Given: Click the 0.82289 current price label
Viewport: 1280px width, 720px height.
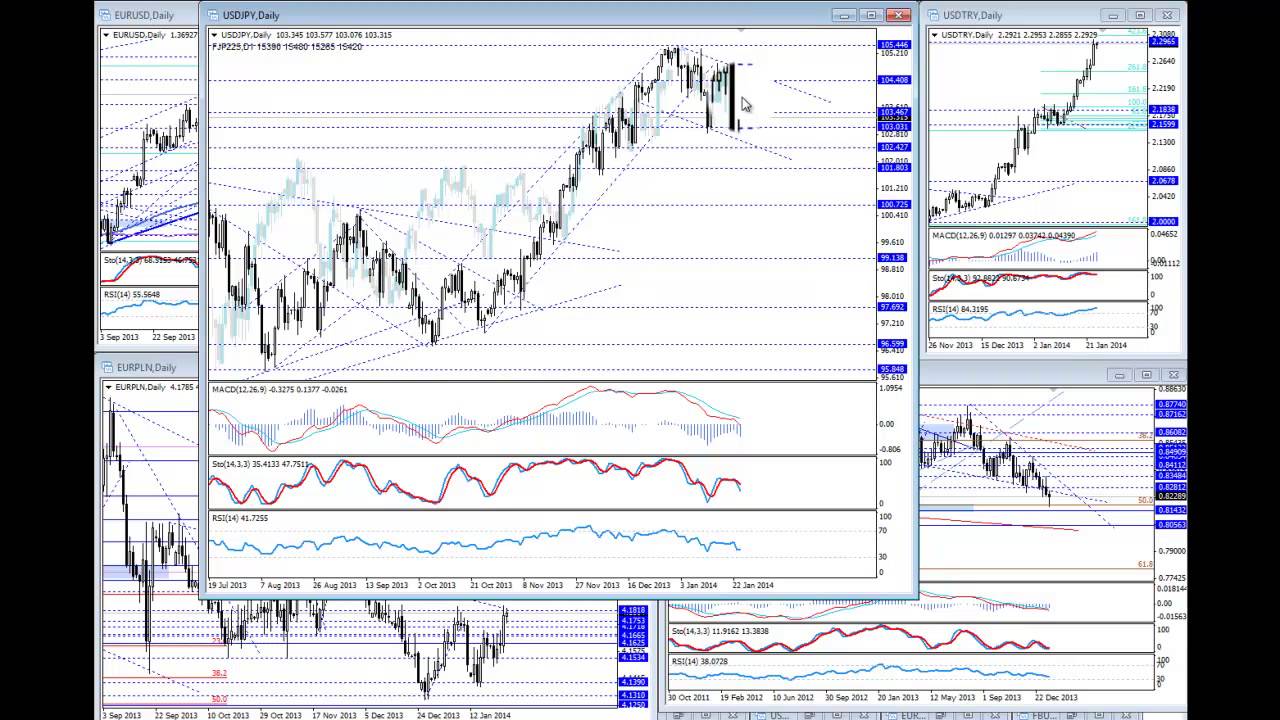Looking at the screenshot, I should click(1171, 497).
